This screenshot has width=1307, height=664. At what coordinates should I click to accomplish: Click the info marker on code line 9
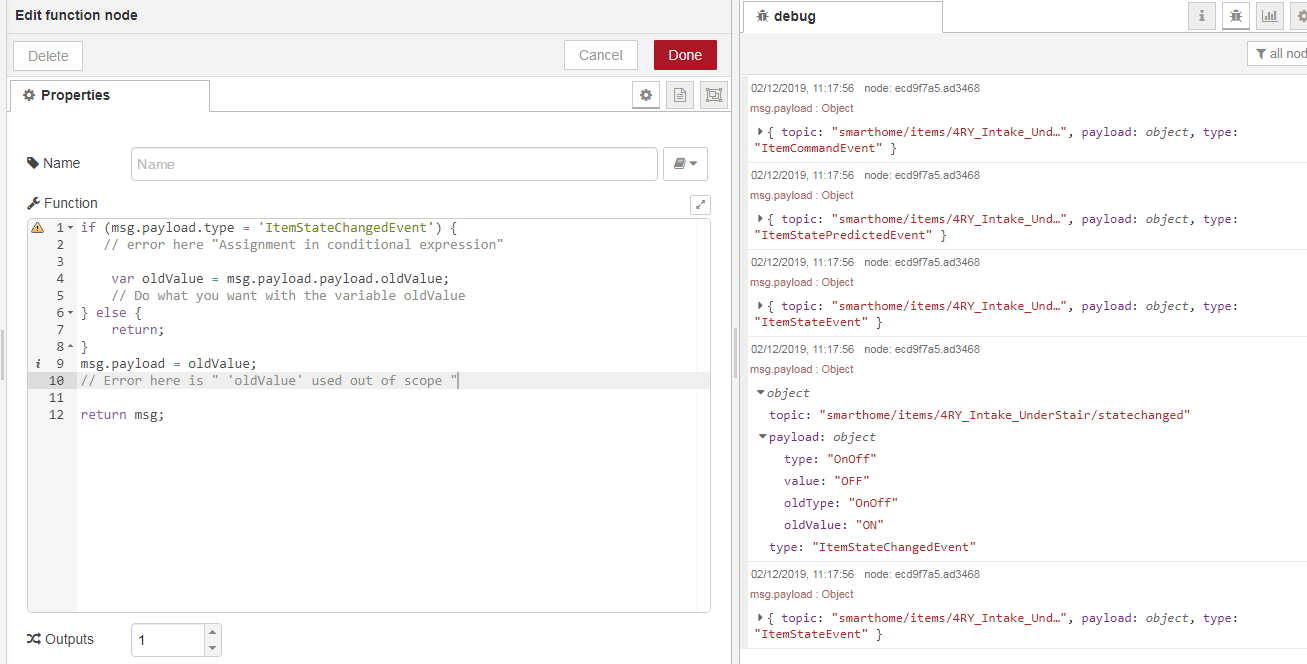(37, 364)
